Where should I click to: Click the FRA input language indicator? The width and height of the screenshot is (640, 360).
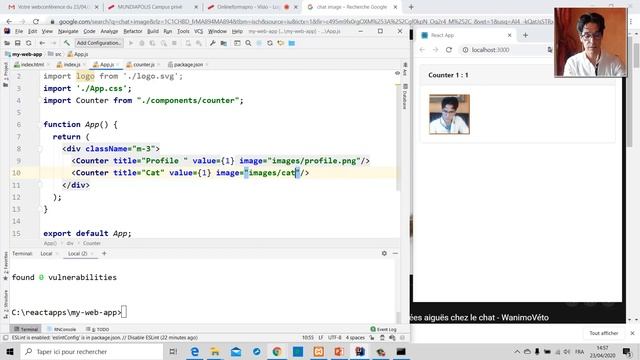click(x=579, y=351)
